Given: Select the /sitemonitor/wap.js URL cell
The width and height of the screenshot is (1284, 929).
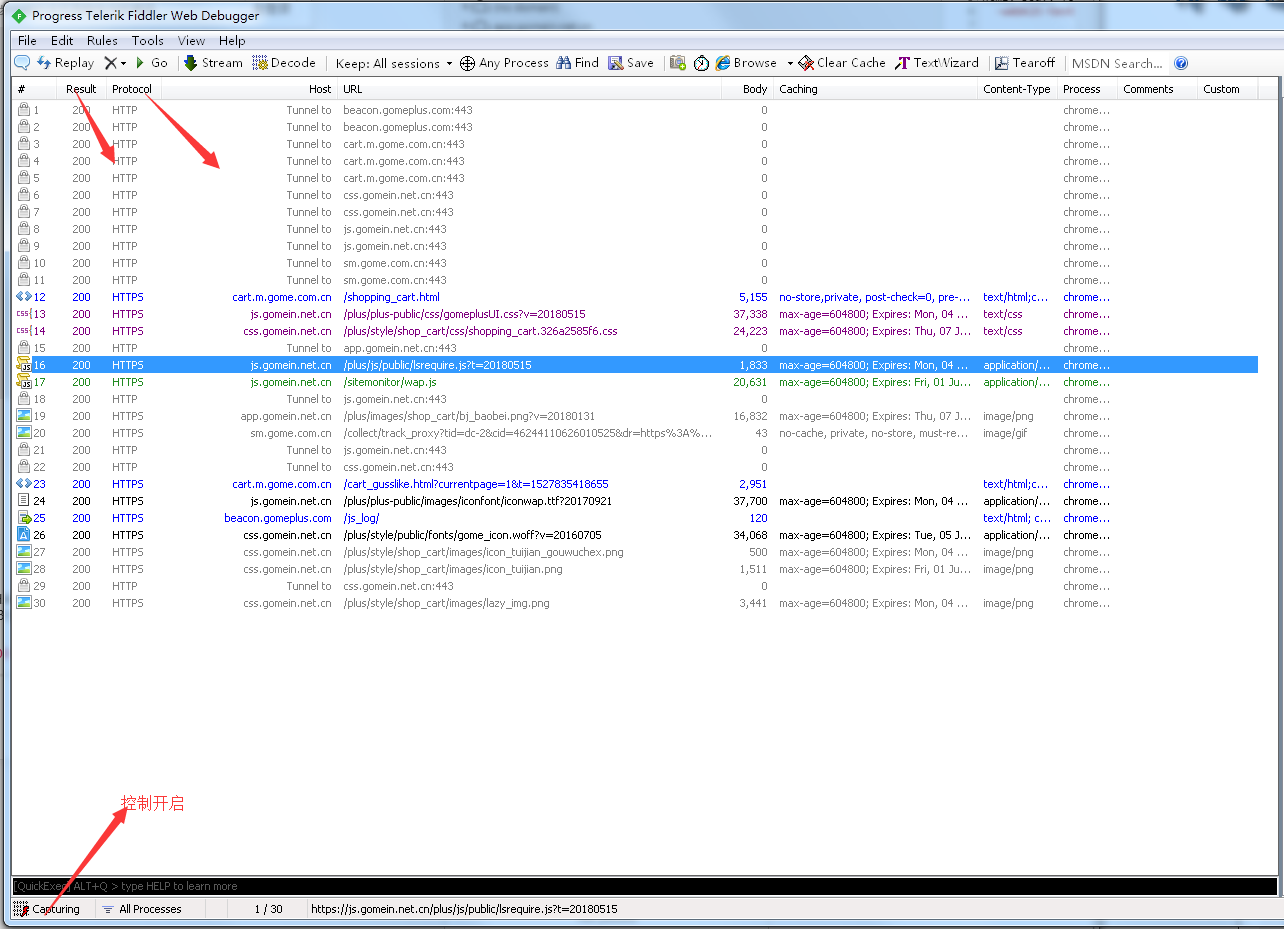Looking at the screenshot, I should [x=390, y=382].
